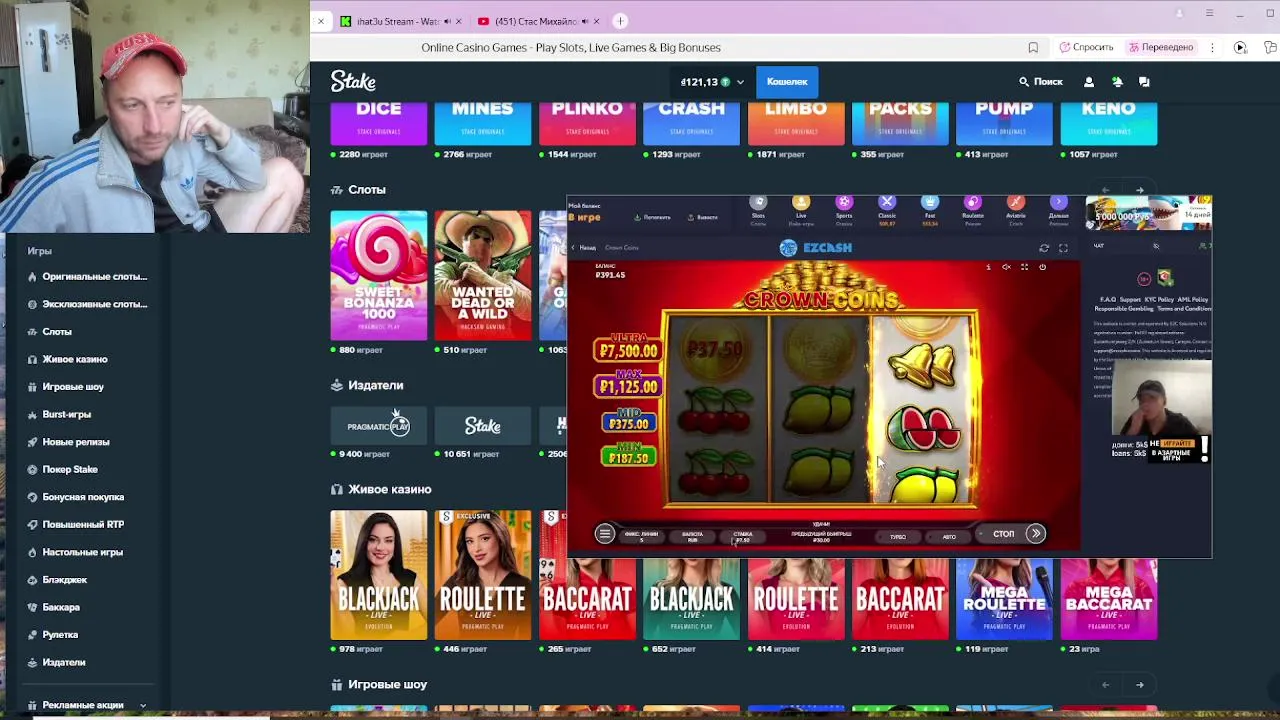Image resolution: width=1280 pixels, height=720 pixels.
Task: Mute the ihat3u Stream tab audio
Action: (447, 21)
